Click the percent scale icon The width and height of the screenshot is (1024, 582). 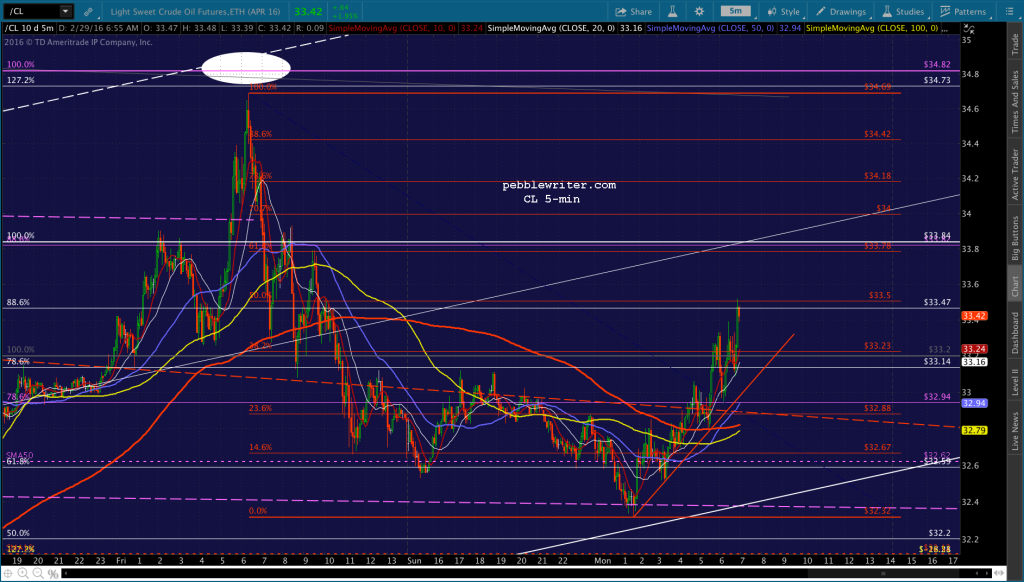[x=53, y=574]
